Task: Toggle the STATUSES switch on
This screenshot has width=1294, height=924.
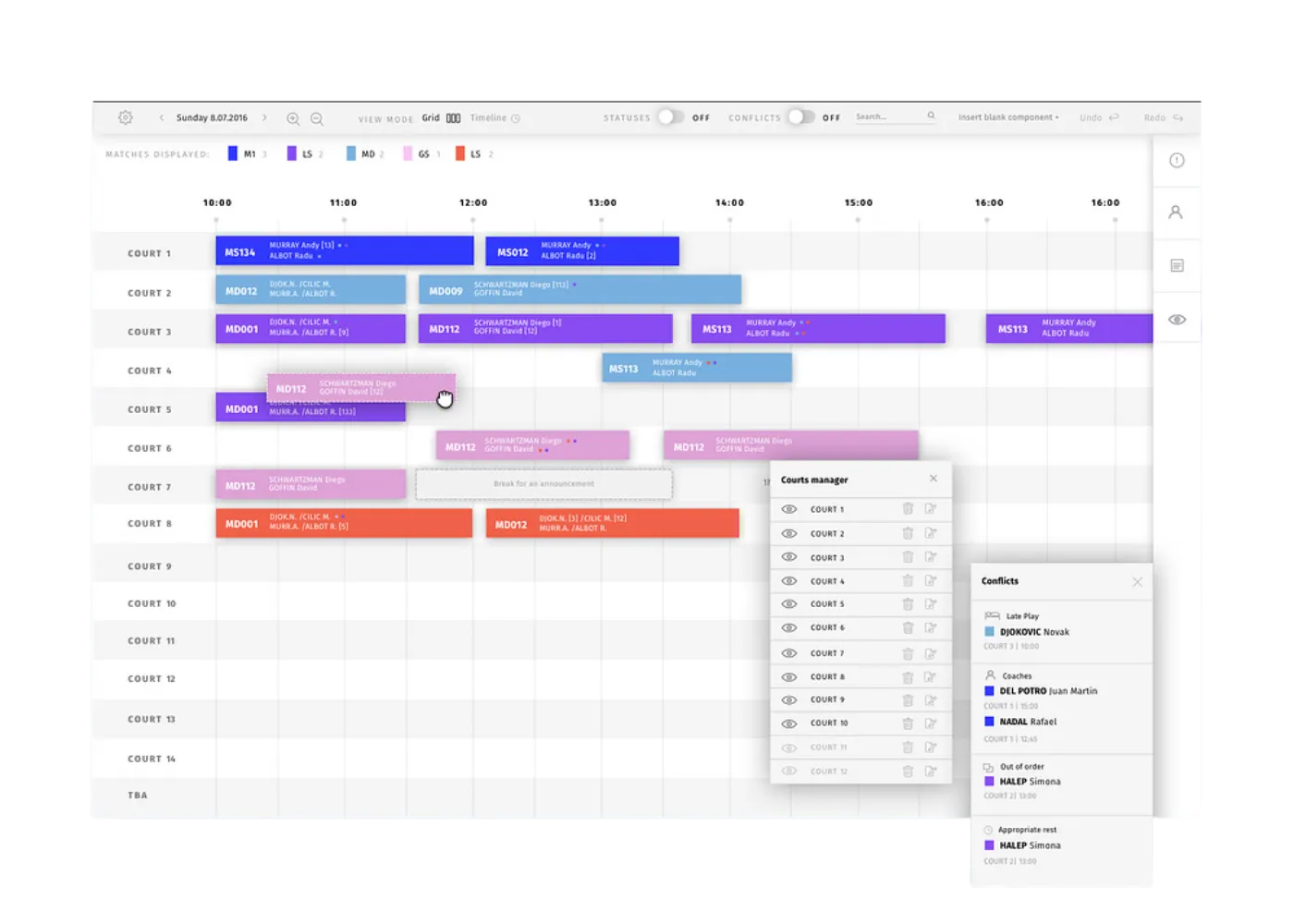Action: click(x=672, y=117)
